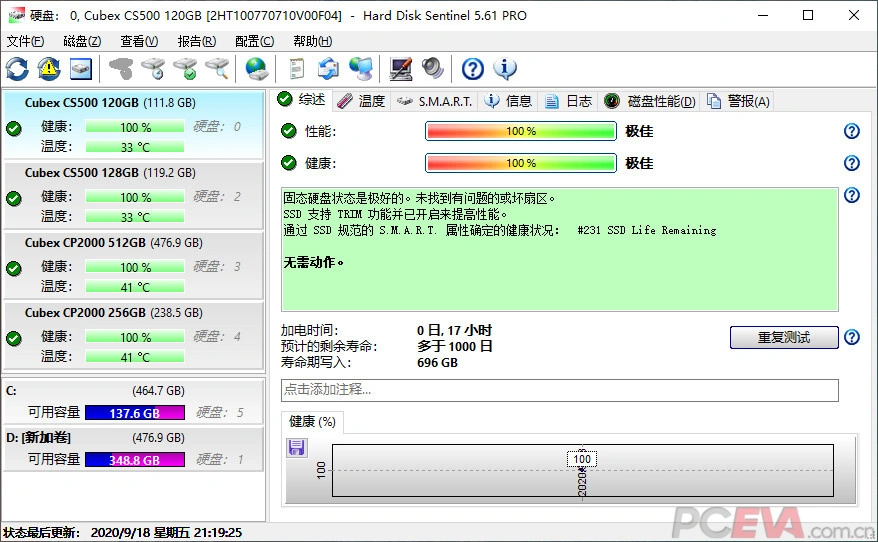Click green status icon of Cubex CS500 128GB
This screenshot has height=542, width=878.
14,198
